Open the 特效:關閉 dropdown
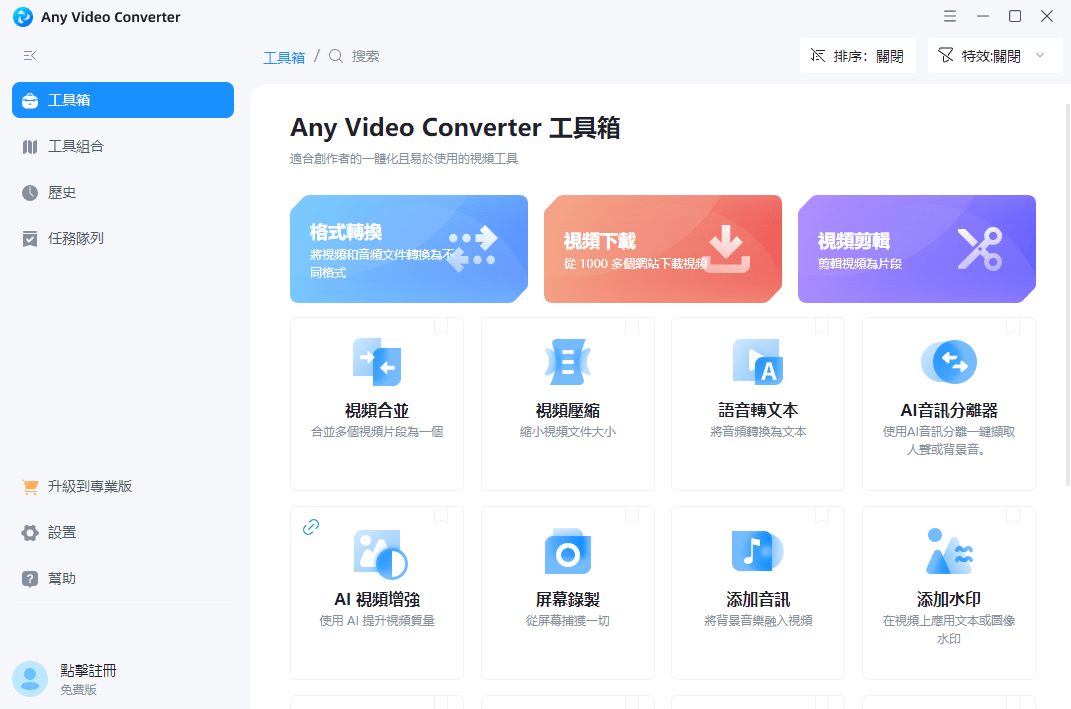 (x=995, y=55)
